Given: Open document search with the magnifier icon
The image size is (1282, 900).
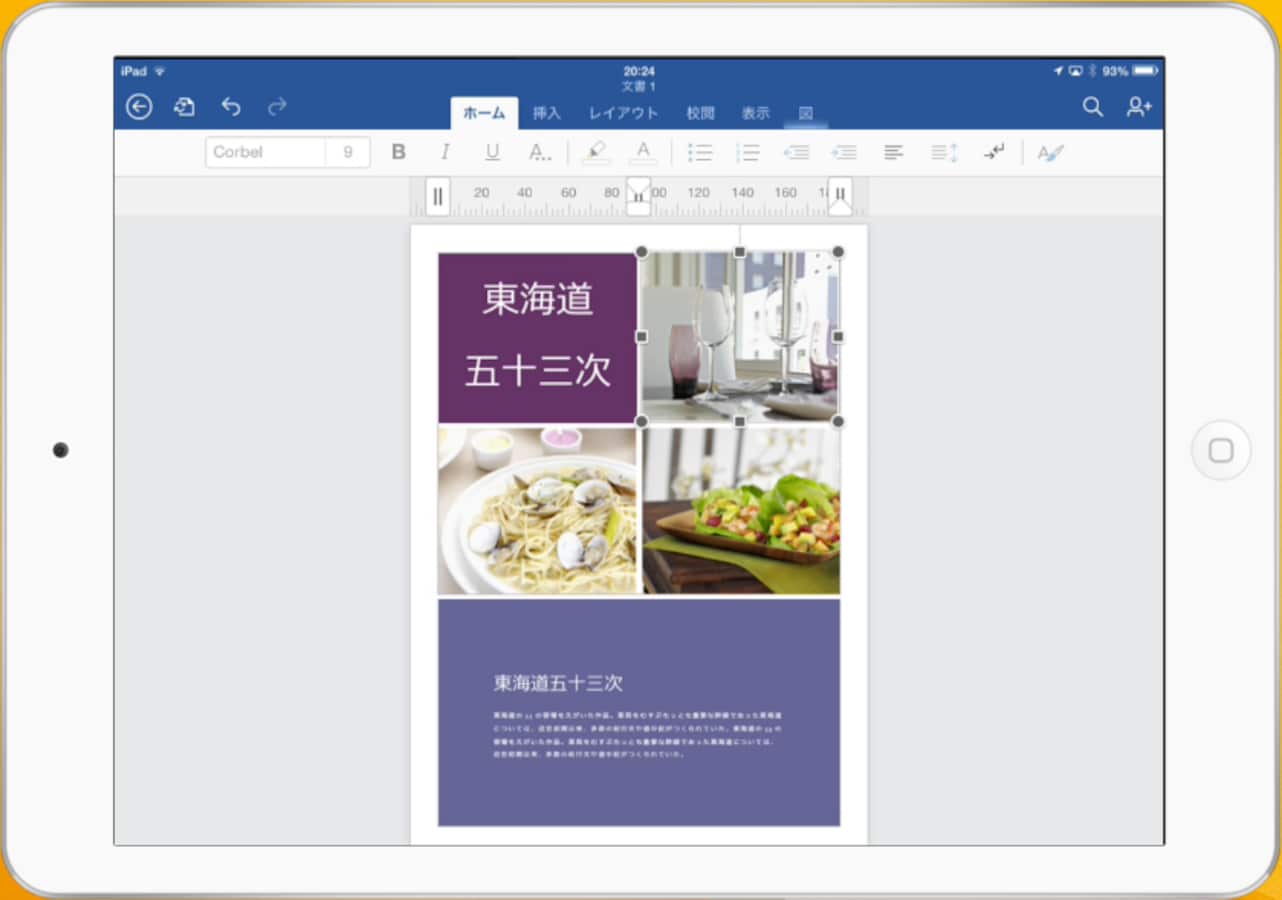Looking at the screenshot, I should coord(1092,106).
